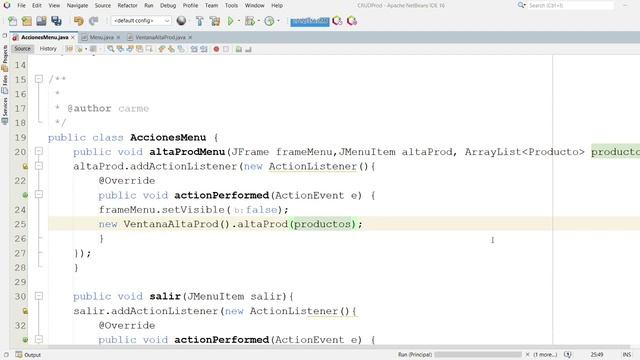Screen dimensions: 640x360
Task: Run the project with green play icon
Action: pyautogui.click(x=231, y=21)
